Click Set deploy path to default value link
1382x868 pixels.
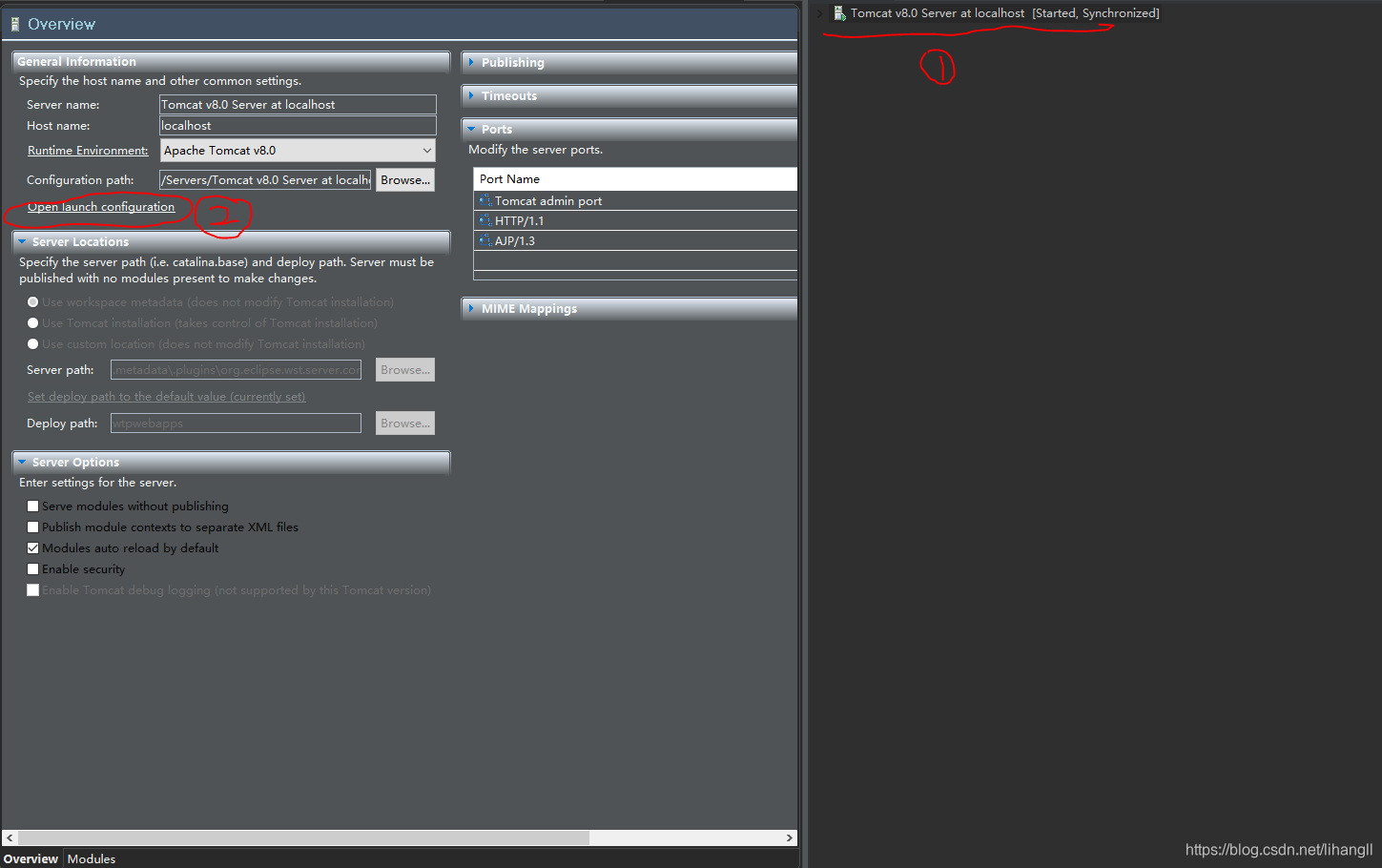click(166, 397)
